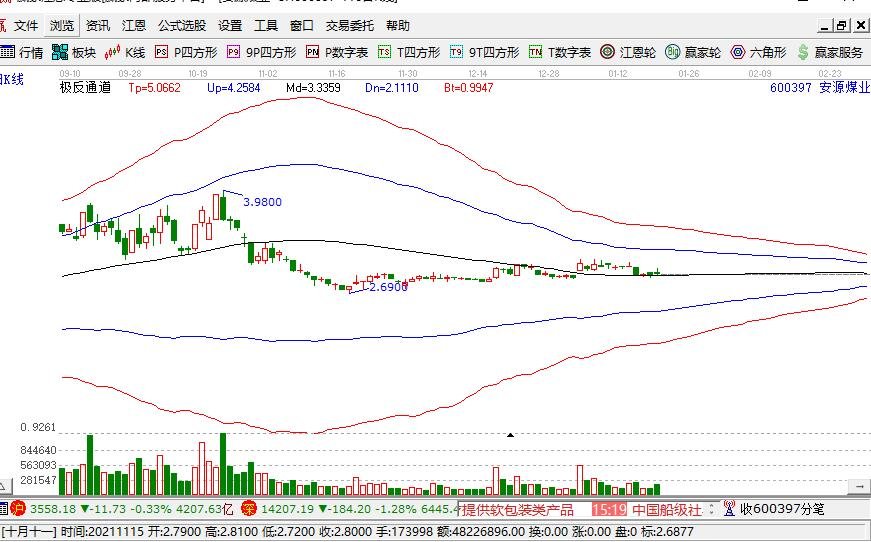The image size is (871, 542).
Task: Click the 极反通道 indicator label
Action: click(86, 87)
